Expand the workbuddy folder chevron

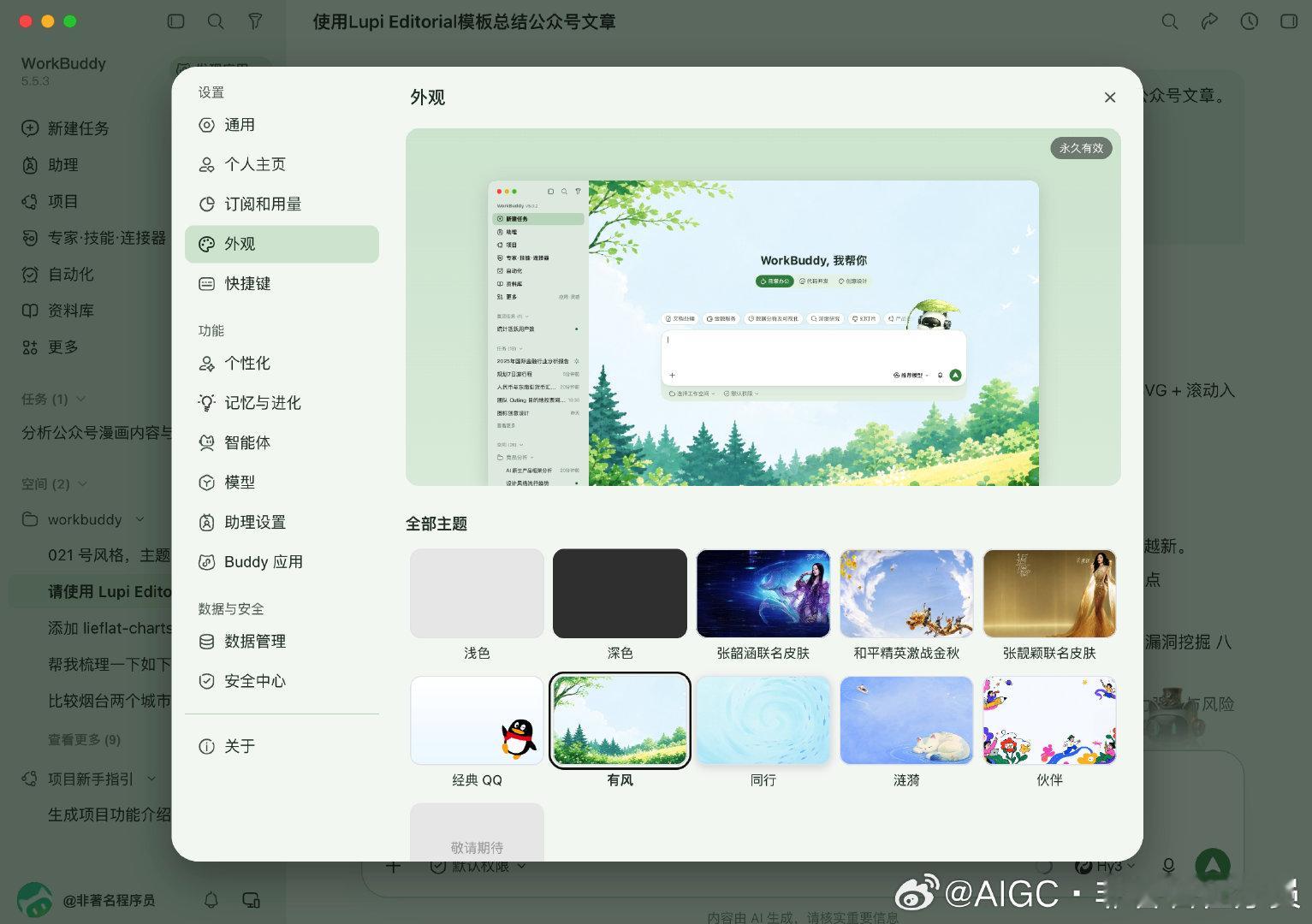(140, 519)
